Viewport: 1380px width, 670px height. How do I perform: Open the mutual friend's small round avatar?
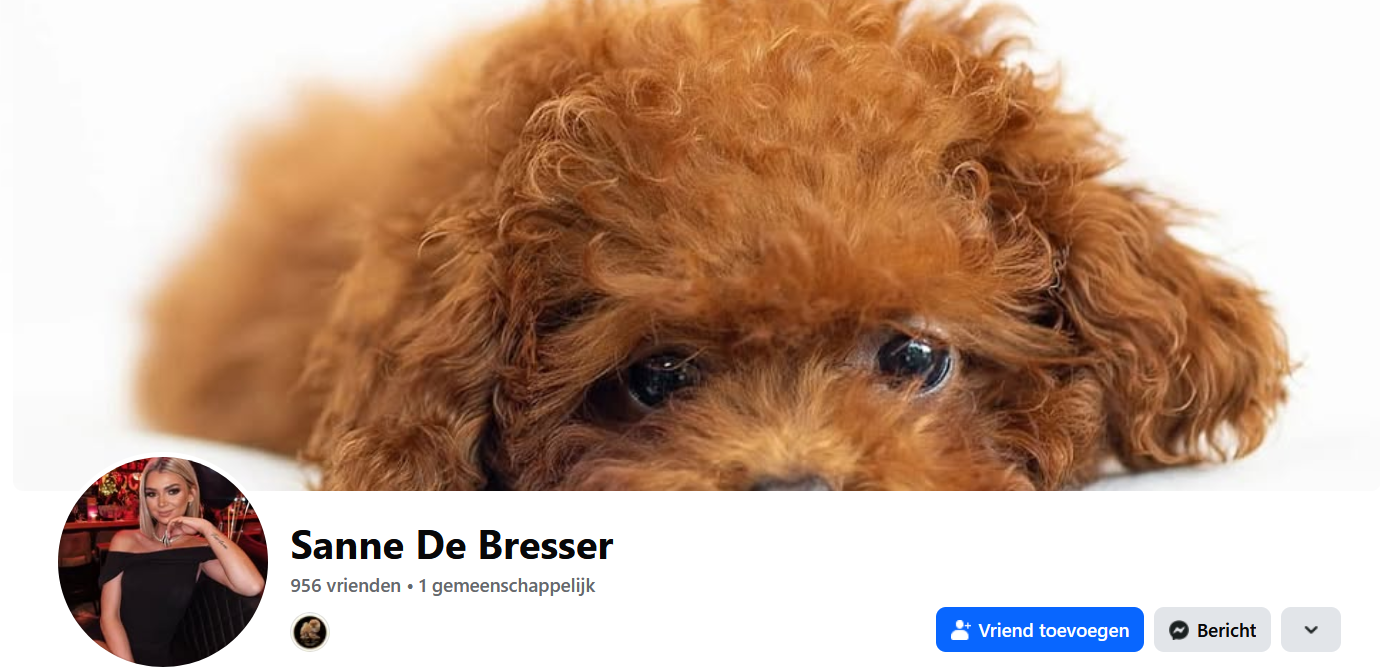310,631
